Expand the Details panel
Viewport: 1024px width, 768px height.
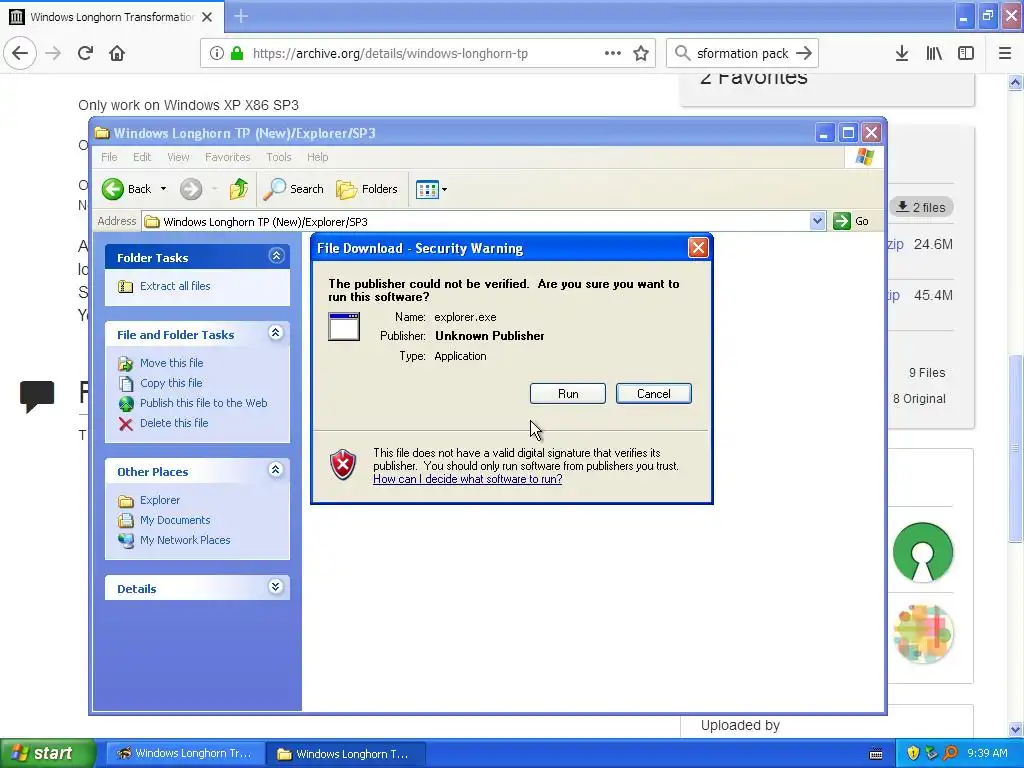point(276,586)
